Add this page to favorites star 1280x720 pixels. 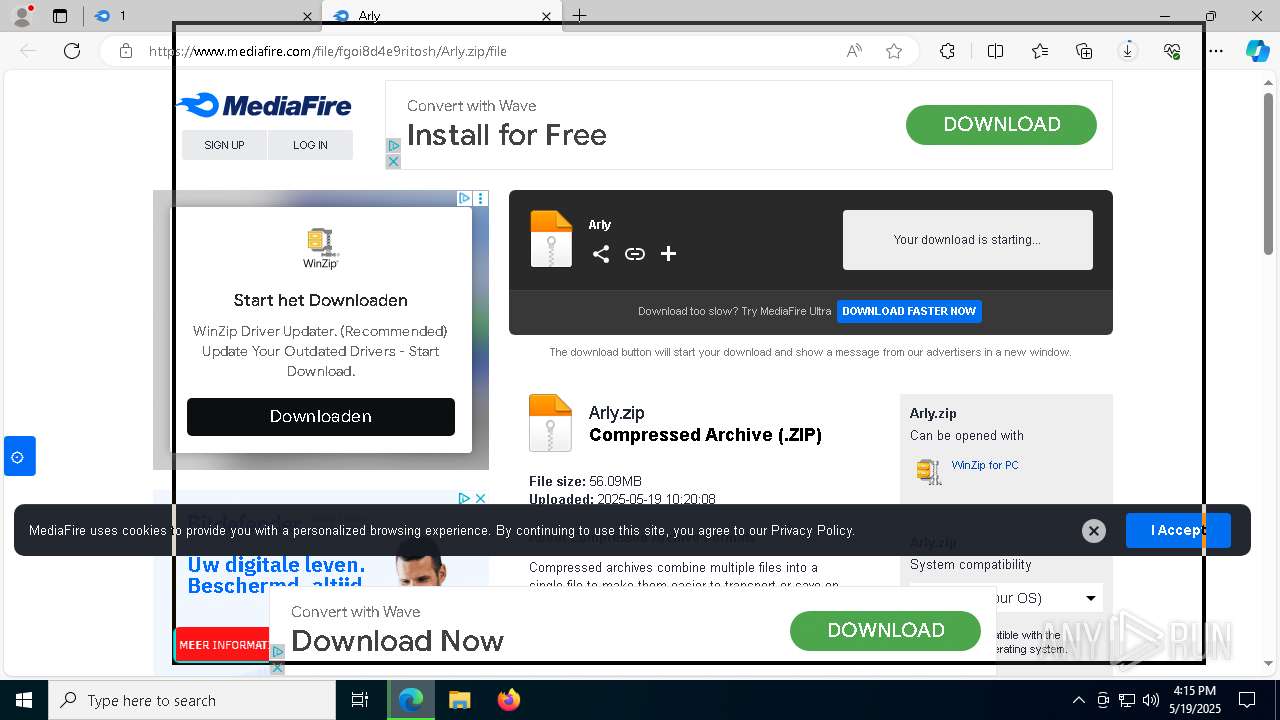coord(894,51)
